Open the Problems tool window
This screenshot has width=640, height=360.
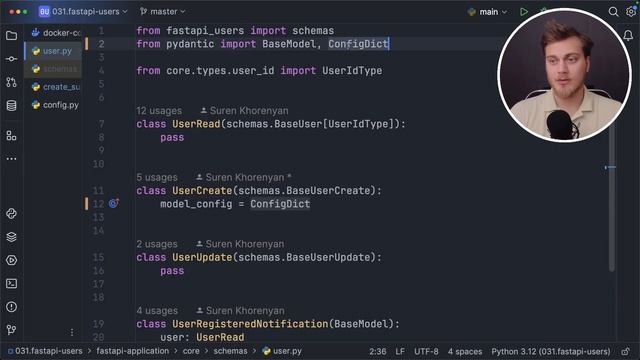[11, 307]
